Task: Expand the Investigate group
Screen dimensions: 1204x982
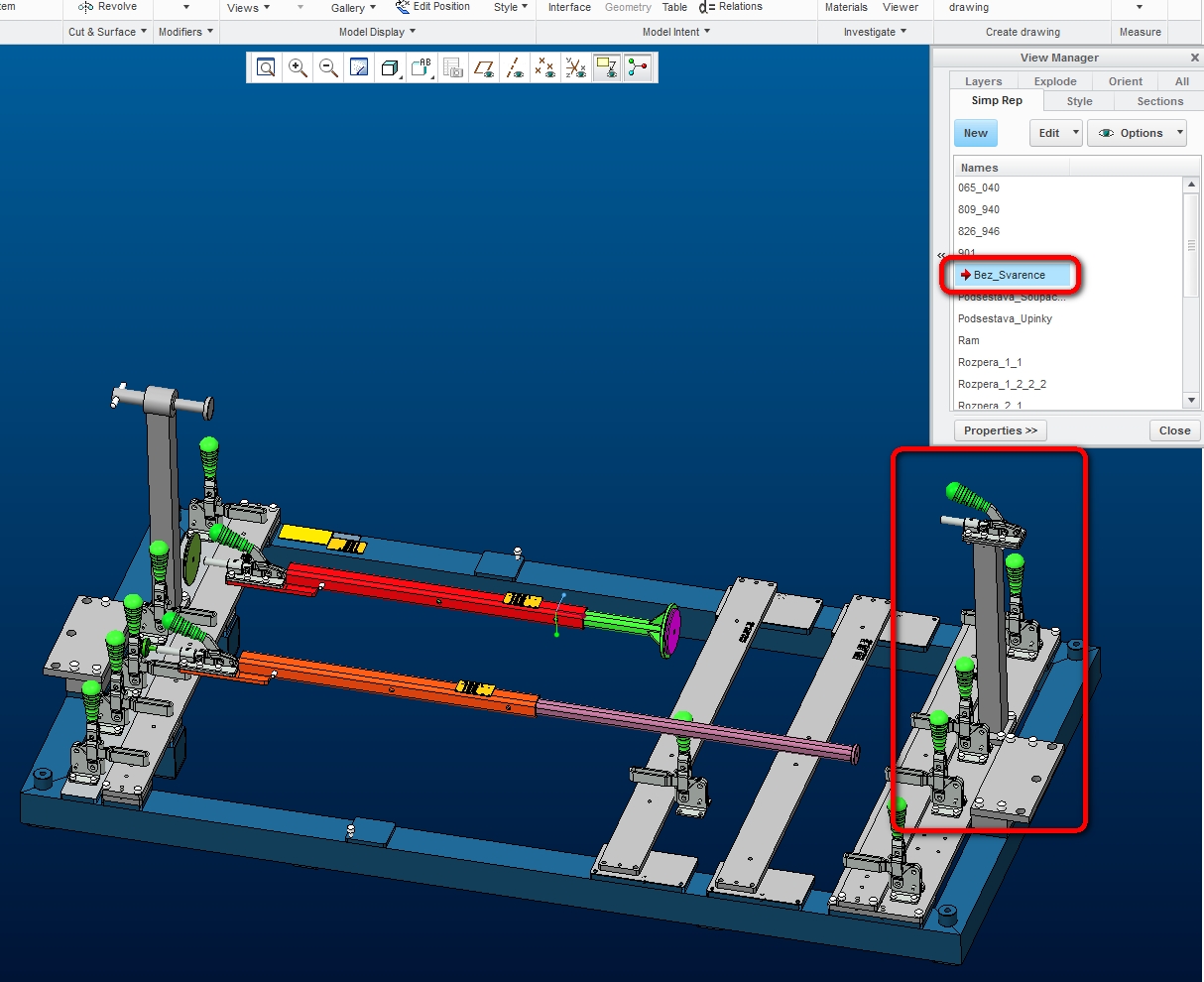Action: [876, 32]
